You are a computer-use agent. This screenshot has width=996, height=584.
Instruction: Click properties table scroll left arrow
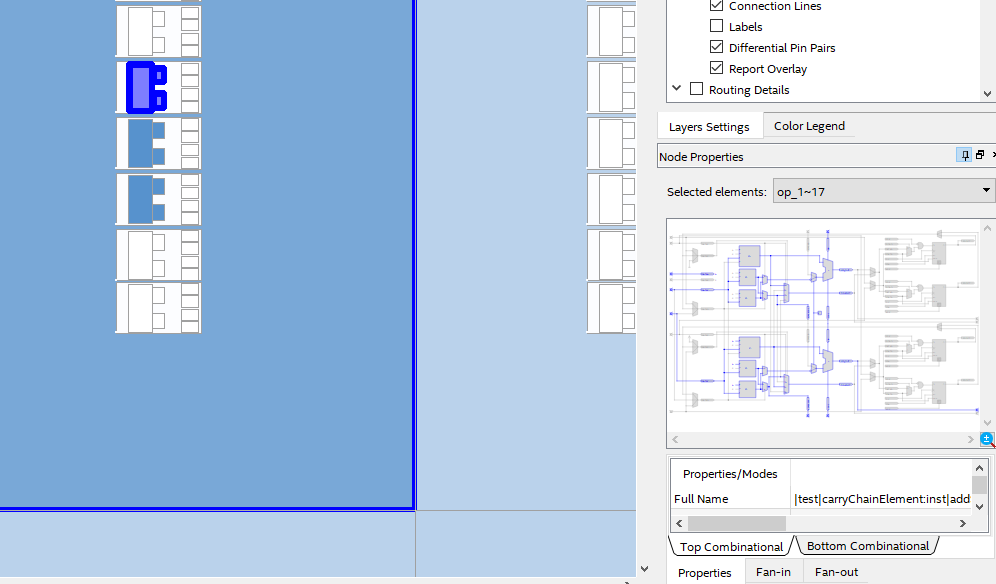click(x=679, y=523)
